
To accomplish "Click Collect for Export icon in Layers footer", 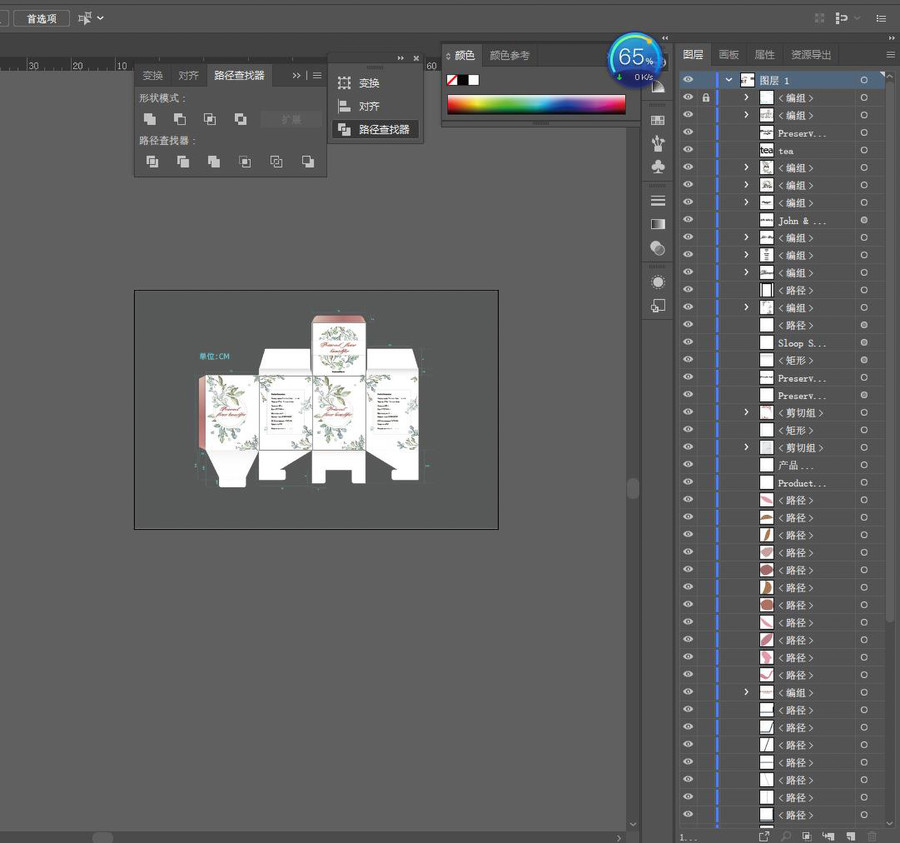I will pyautogui.click(x=763, y=837).
